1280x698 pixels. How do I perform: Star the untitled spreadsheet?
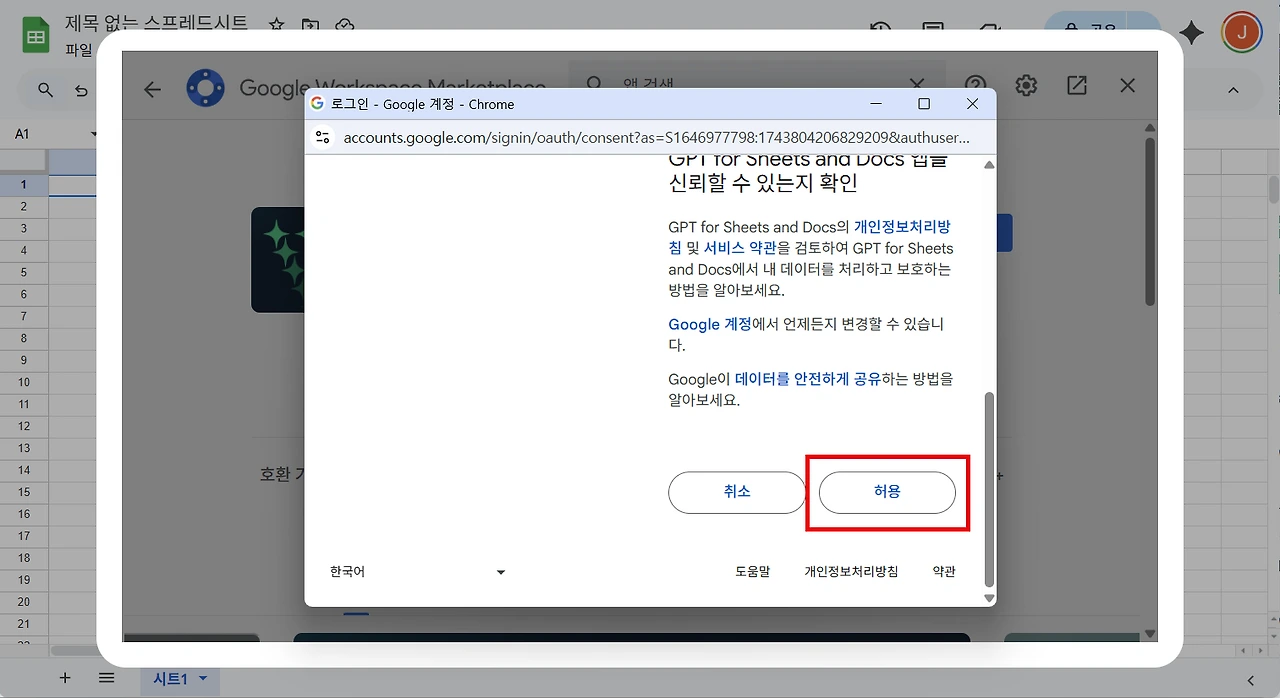tap(277, 25)
